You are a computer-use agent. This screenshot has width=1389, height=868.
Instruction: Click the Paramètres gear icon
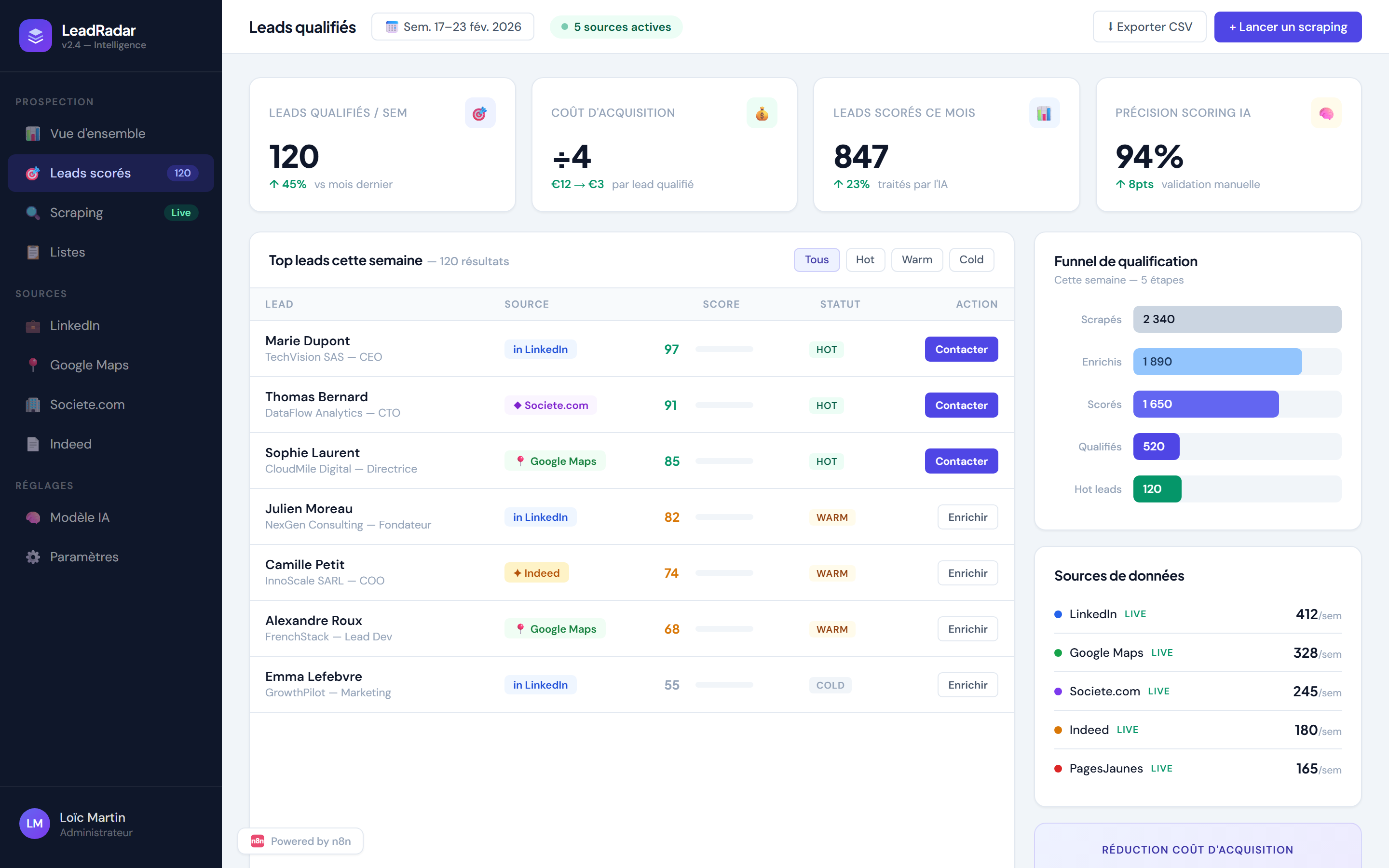click(33, 556)
